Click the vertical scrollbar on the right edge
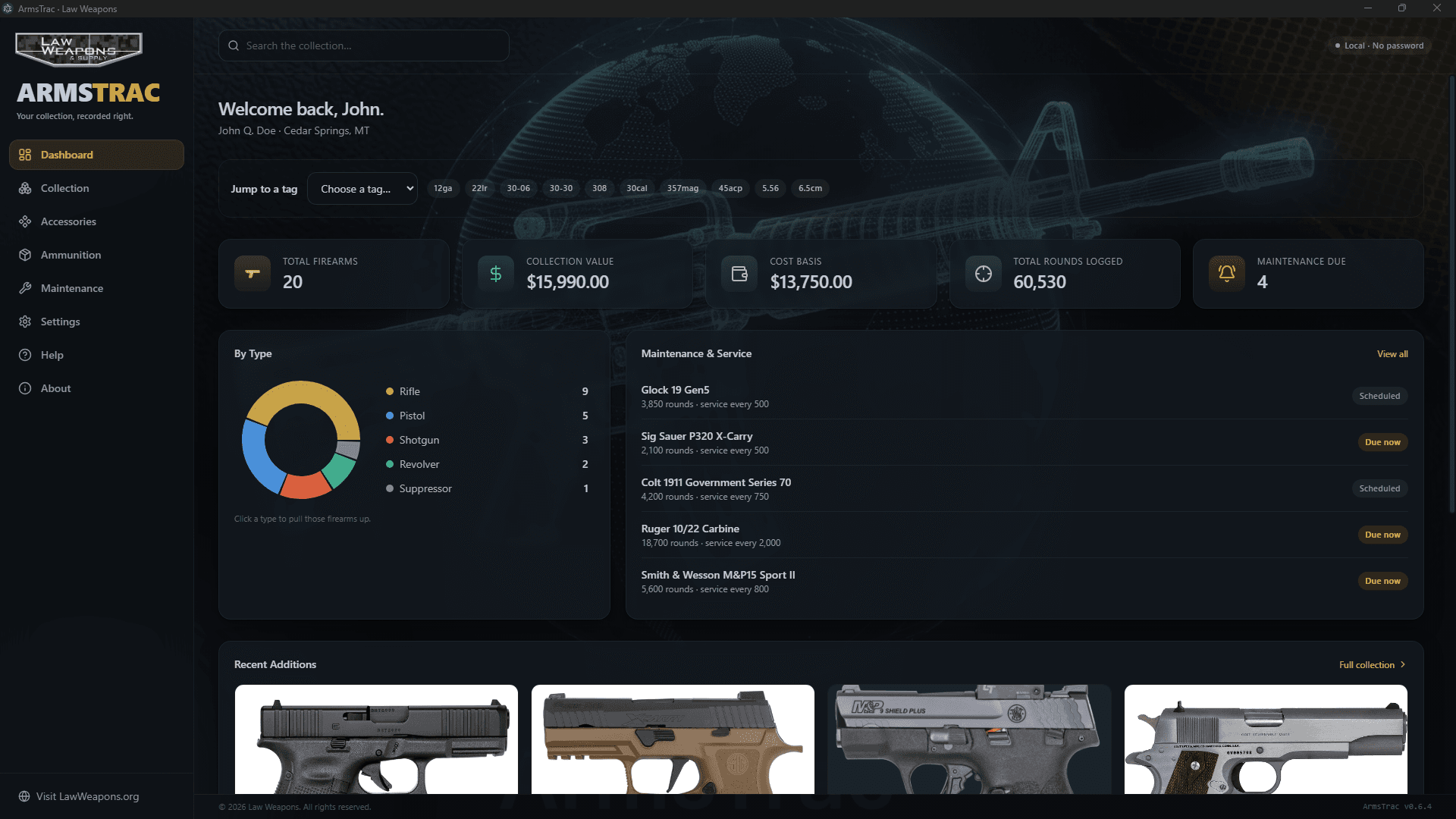1456x819 pixels. (1452, 294)
